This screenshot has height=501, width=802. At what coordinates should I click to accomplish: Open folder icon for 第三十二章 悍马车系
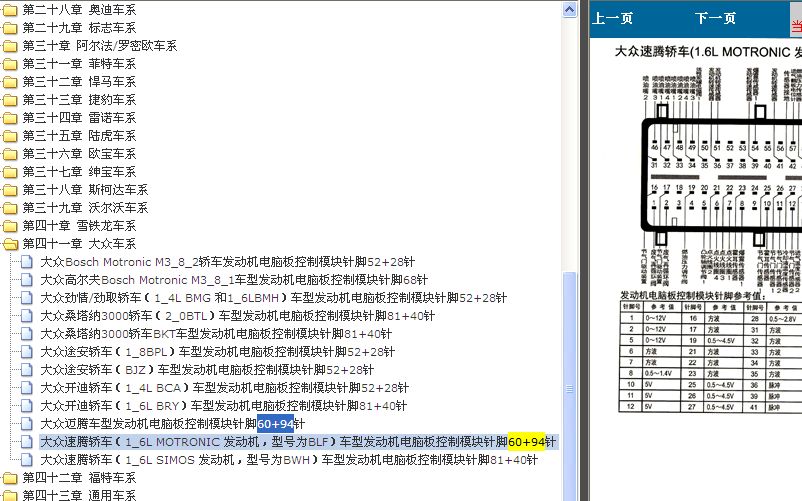(x=10, y=82)
